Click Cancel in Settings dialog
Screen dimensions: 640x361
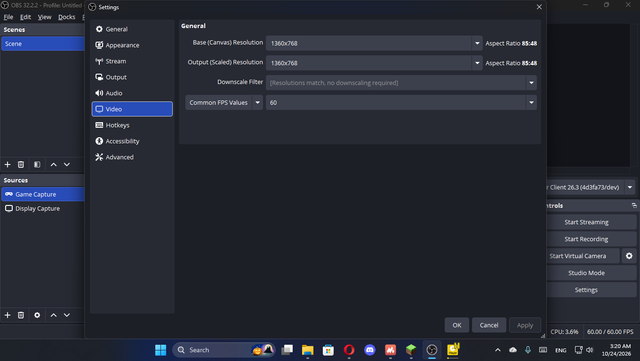pyautogui.click(x=489, y=325)
